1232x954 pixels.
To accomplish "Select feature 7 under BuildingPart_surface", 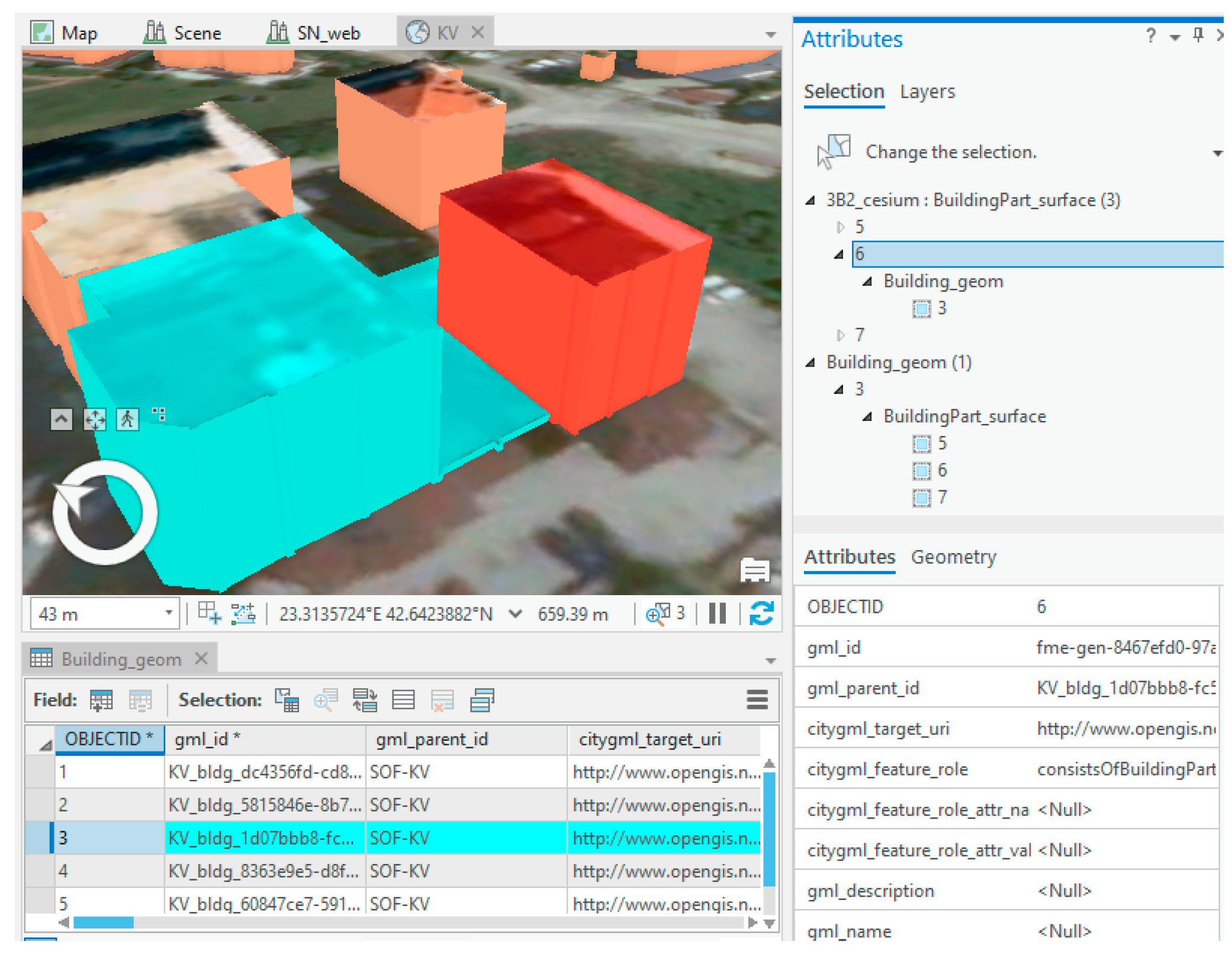I will click(x=941, y=497).
